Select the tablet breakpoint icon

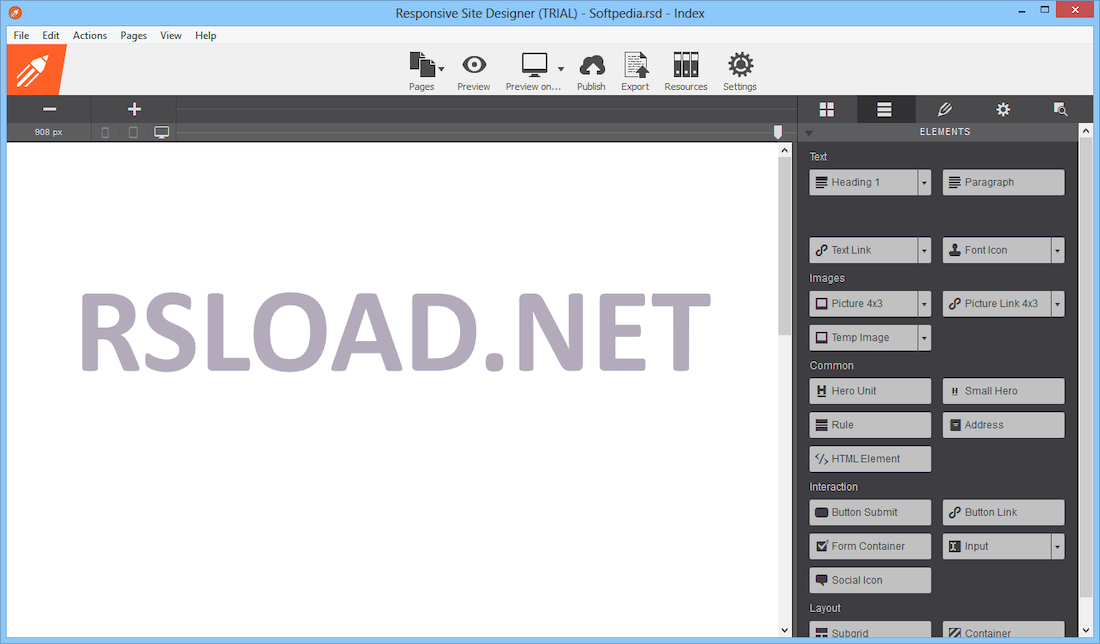pyautogui.click(x=133, y=132)
